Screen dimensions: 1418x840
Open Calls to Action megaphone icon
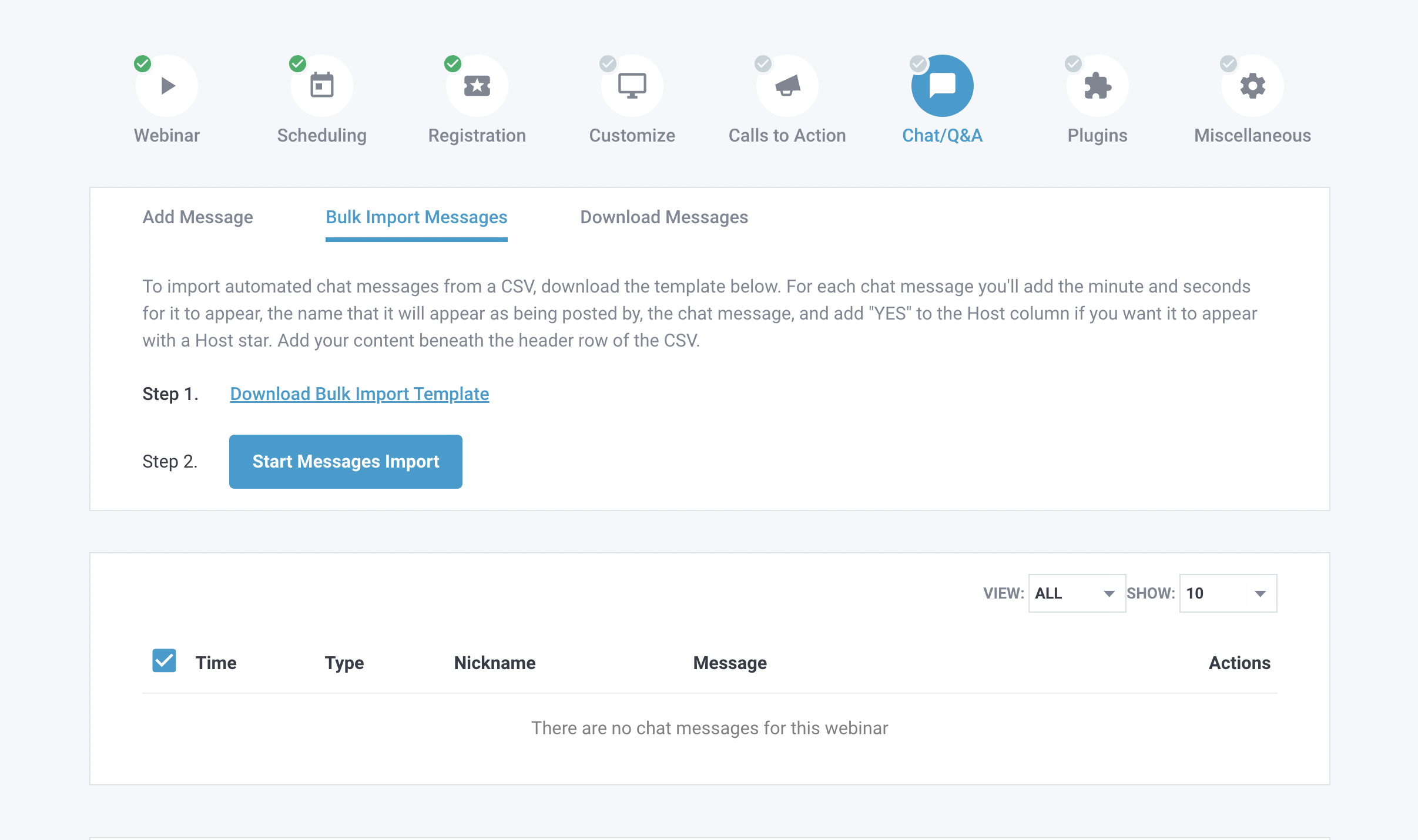[x=787, y=86]
